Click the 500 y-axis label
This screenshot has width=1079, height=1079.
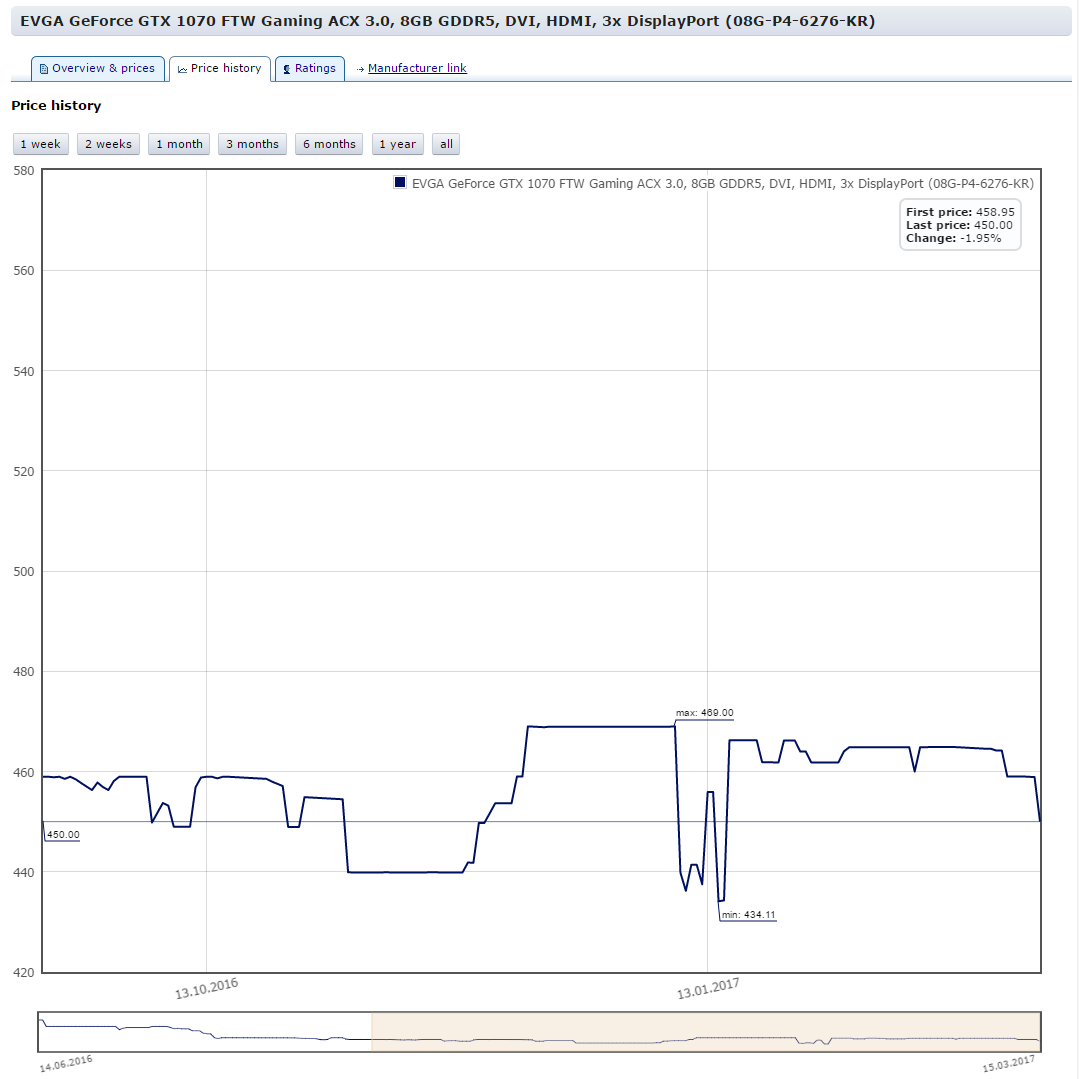coord(24,571)
